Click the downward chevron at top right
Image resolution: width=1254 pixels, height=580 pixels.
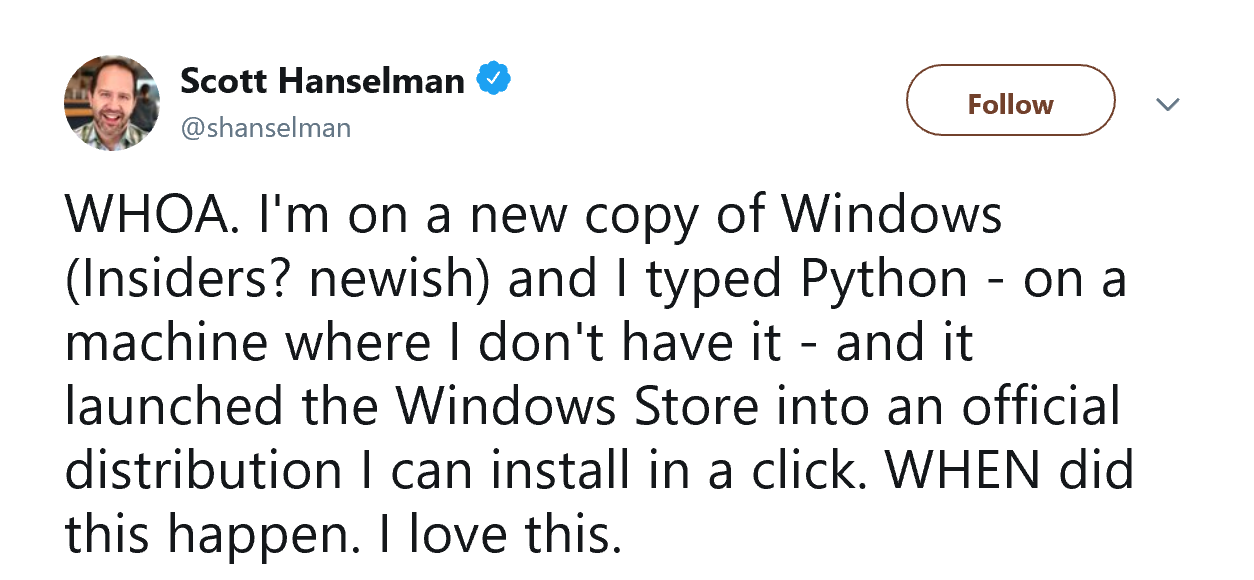pyautogui.click(x=1167, y=103)
